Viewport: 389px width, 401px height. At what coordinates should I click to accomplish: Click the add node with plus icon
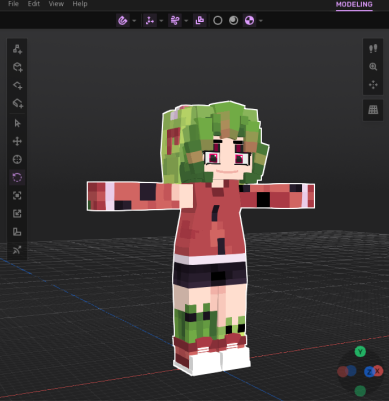17,49
